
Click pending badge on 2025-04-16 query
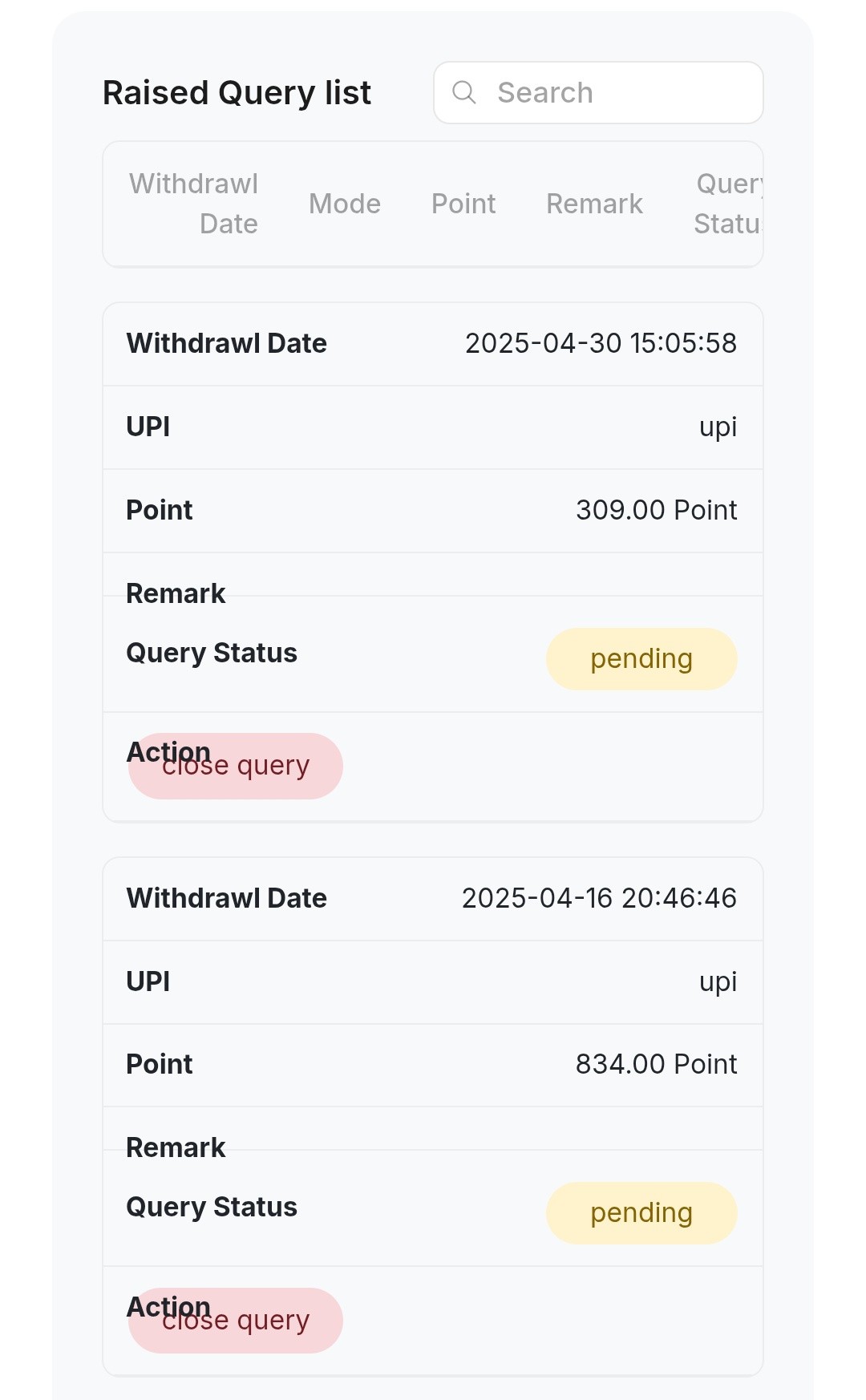(x=641, y=1212)
